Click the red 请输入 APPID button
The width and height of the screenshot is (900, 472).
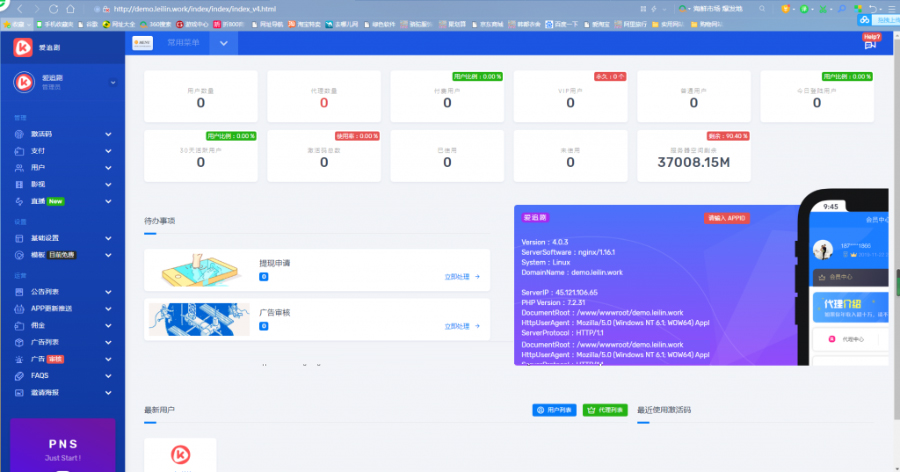(x=727, y=218)
